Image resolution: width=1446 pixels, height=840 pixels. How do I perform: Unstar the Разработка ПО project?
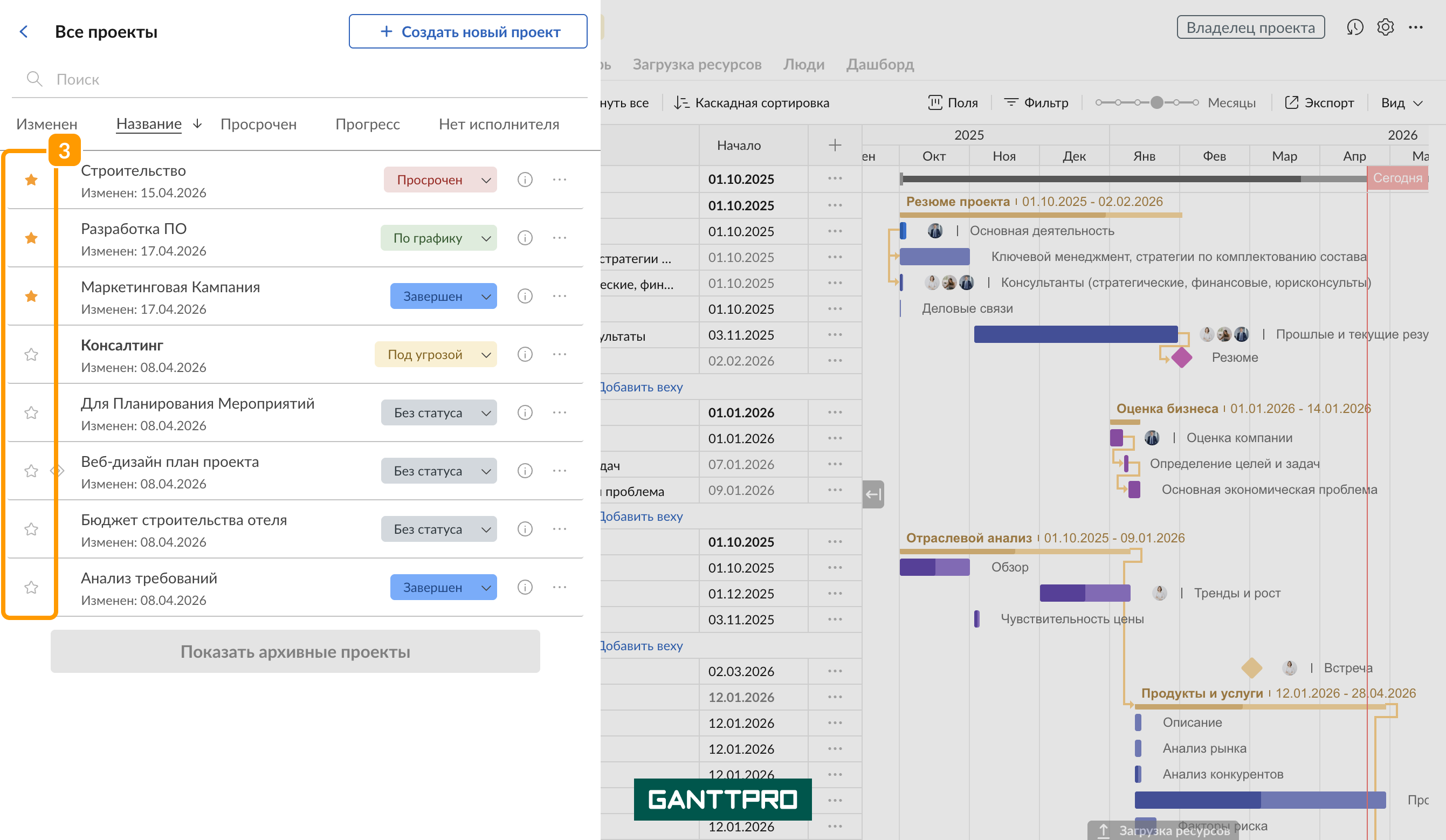32,238
